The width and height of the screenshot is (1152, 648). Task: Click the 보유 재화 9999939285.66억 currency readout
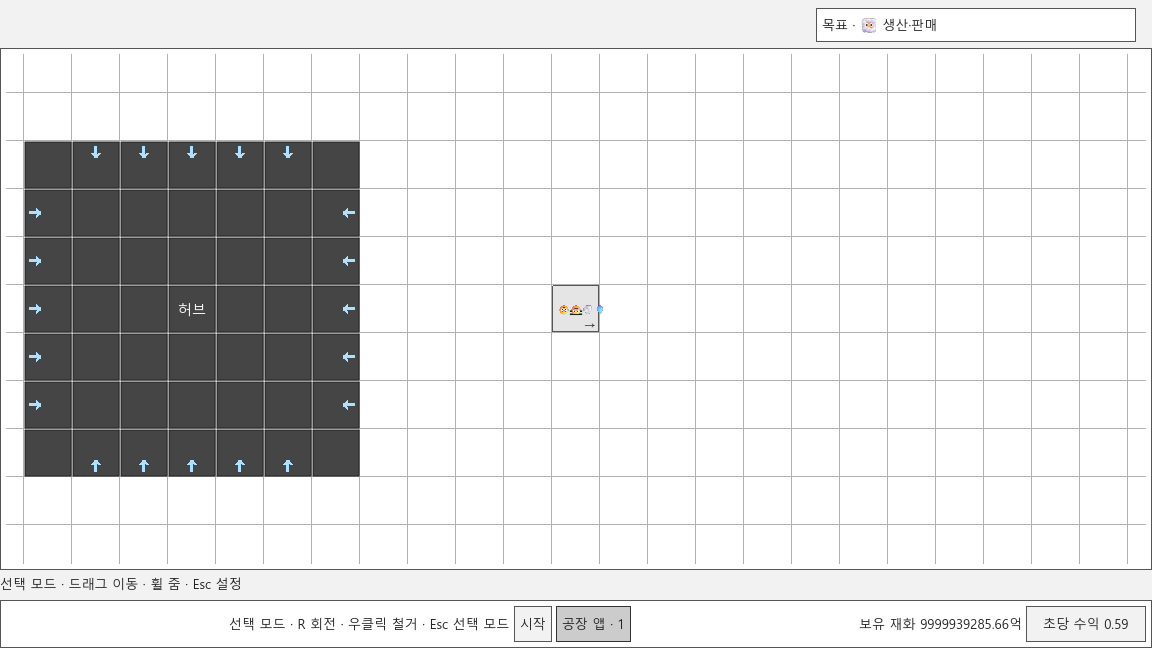(940, 624)
